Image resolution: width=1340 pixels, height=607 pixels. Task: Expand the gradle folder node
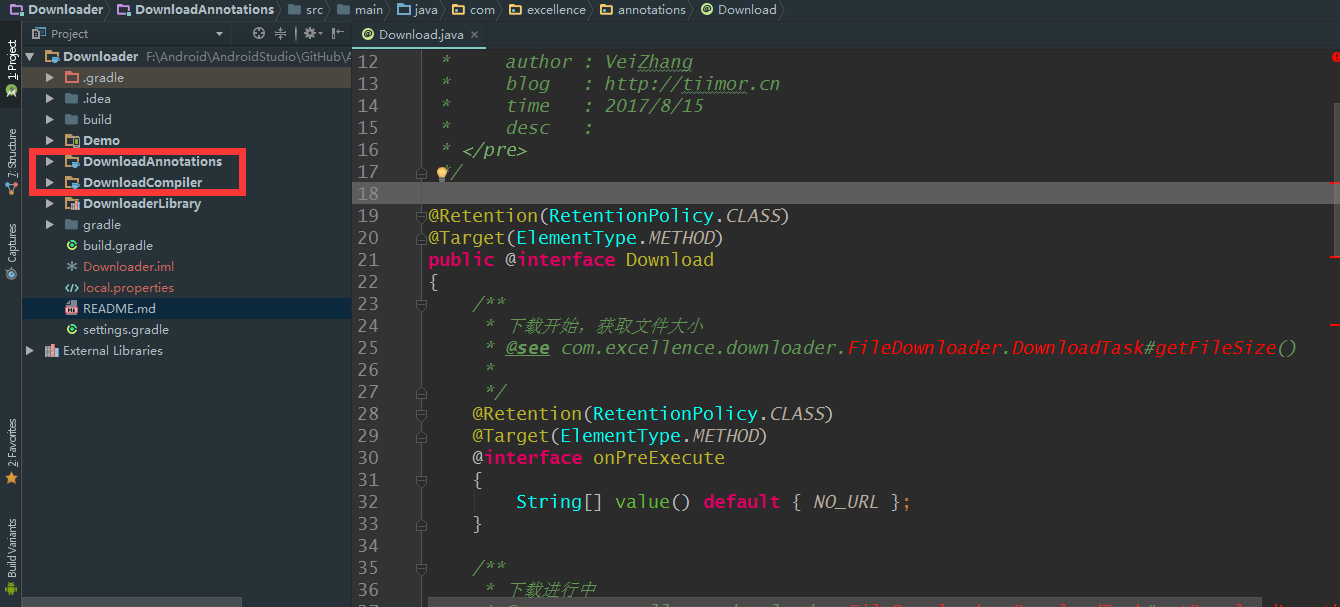point(49,224)
